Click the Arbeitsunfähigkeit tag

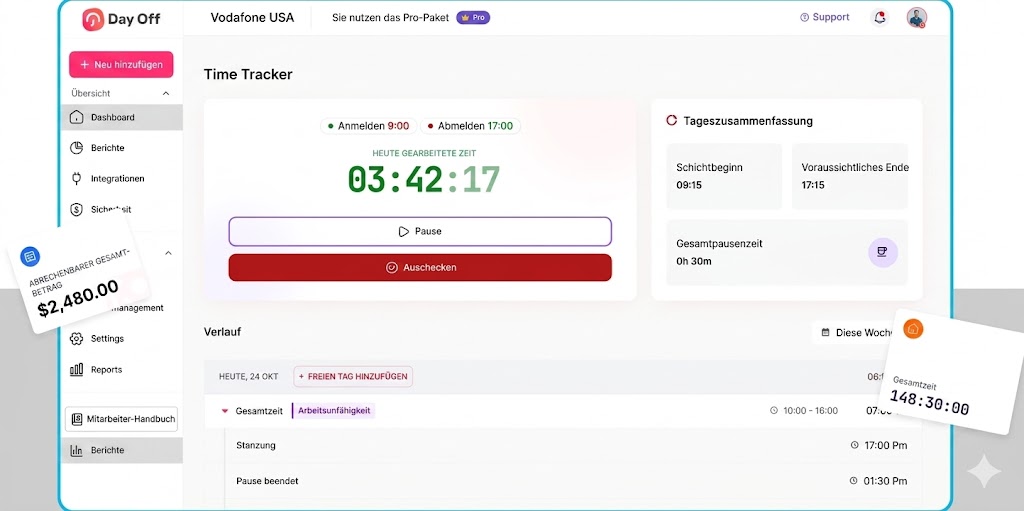coord(334,410)
